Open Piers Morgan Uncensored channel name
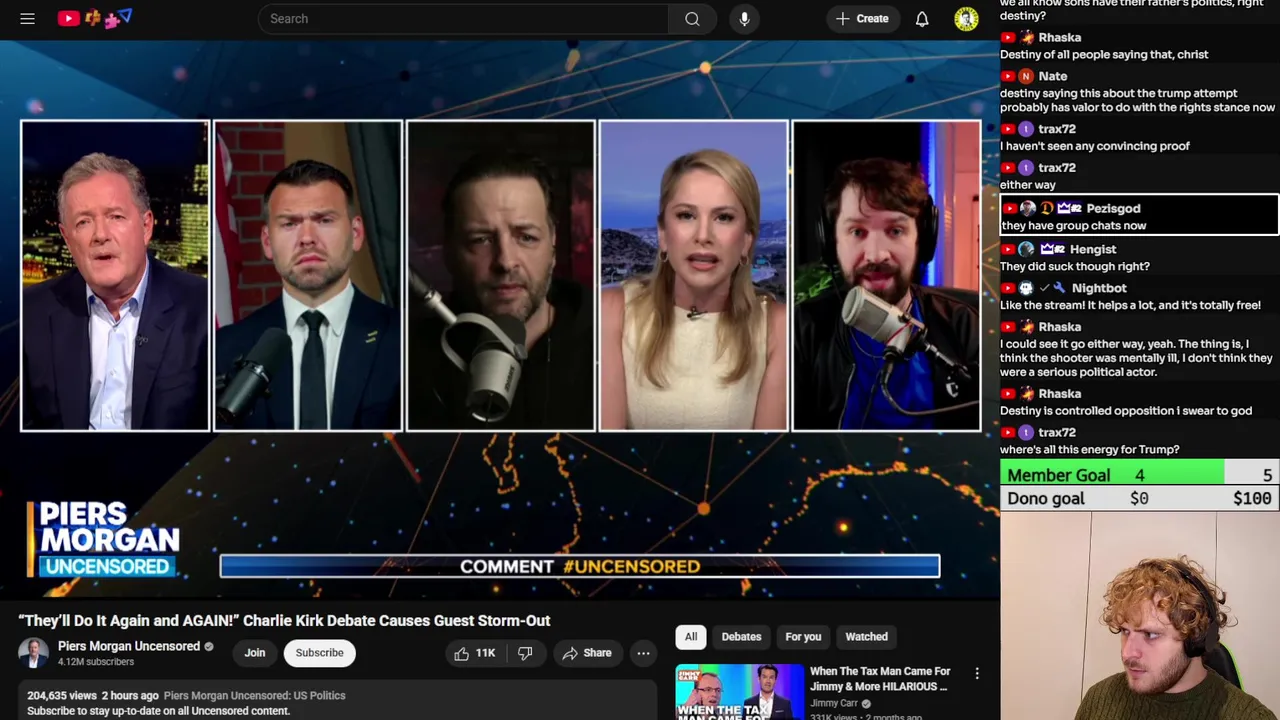 (129, 646)
